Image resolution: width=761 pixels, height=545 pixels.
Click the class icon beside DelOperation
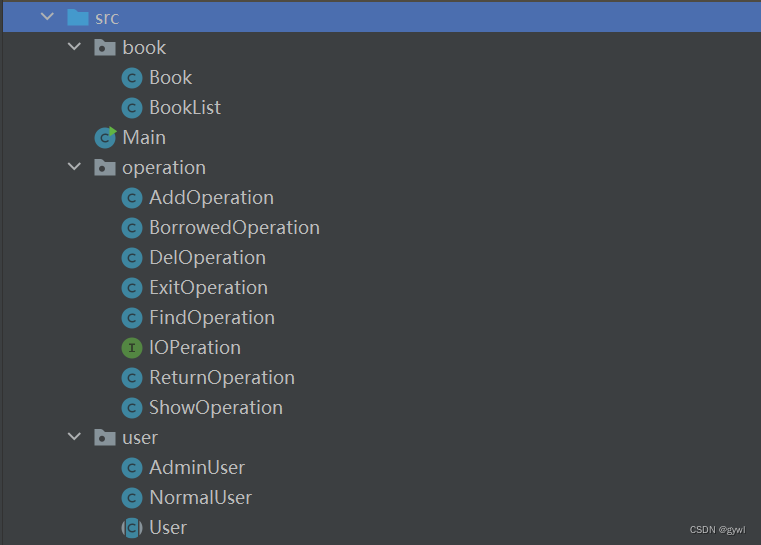tap(132, 258)
